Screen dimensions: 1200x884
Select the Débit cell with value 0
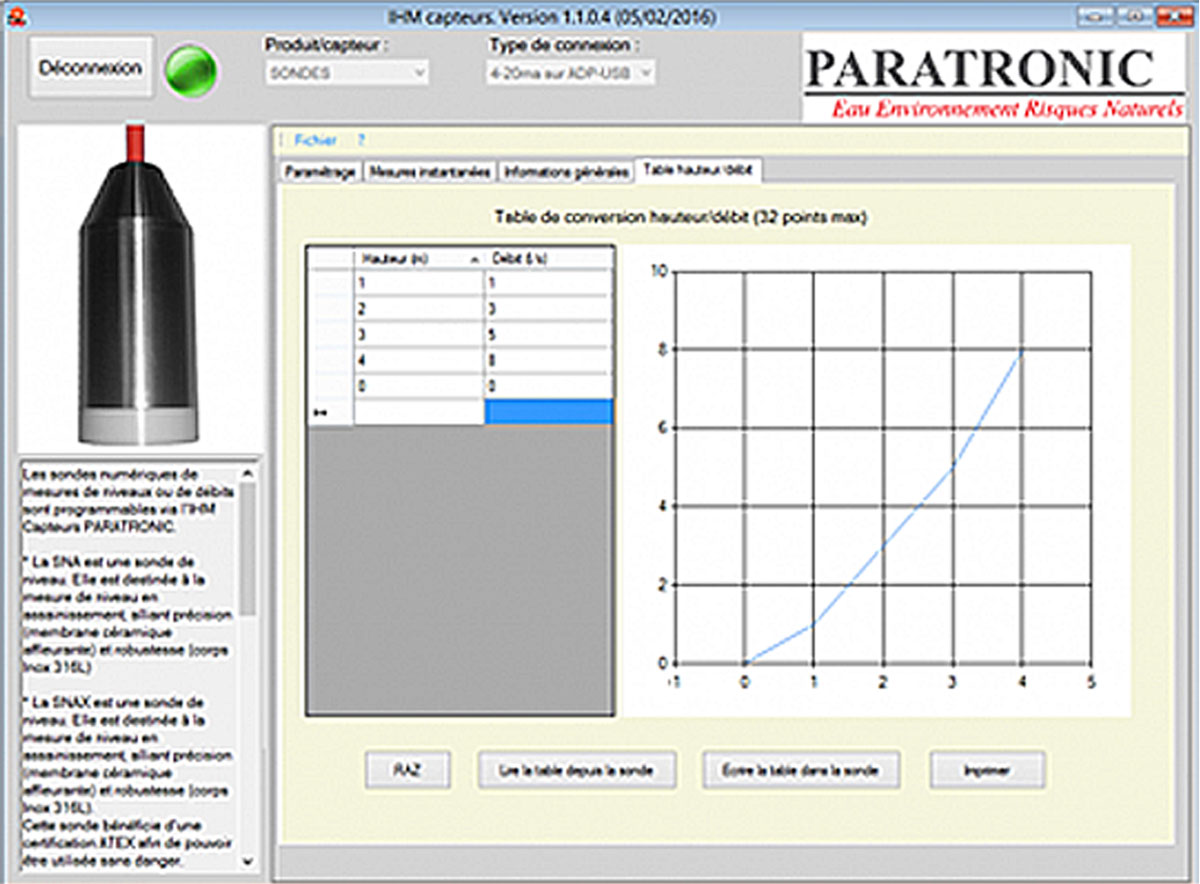click(548, 386)
